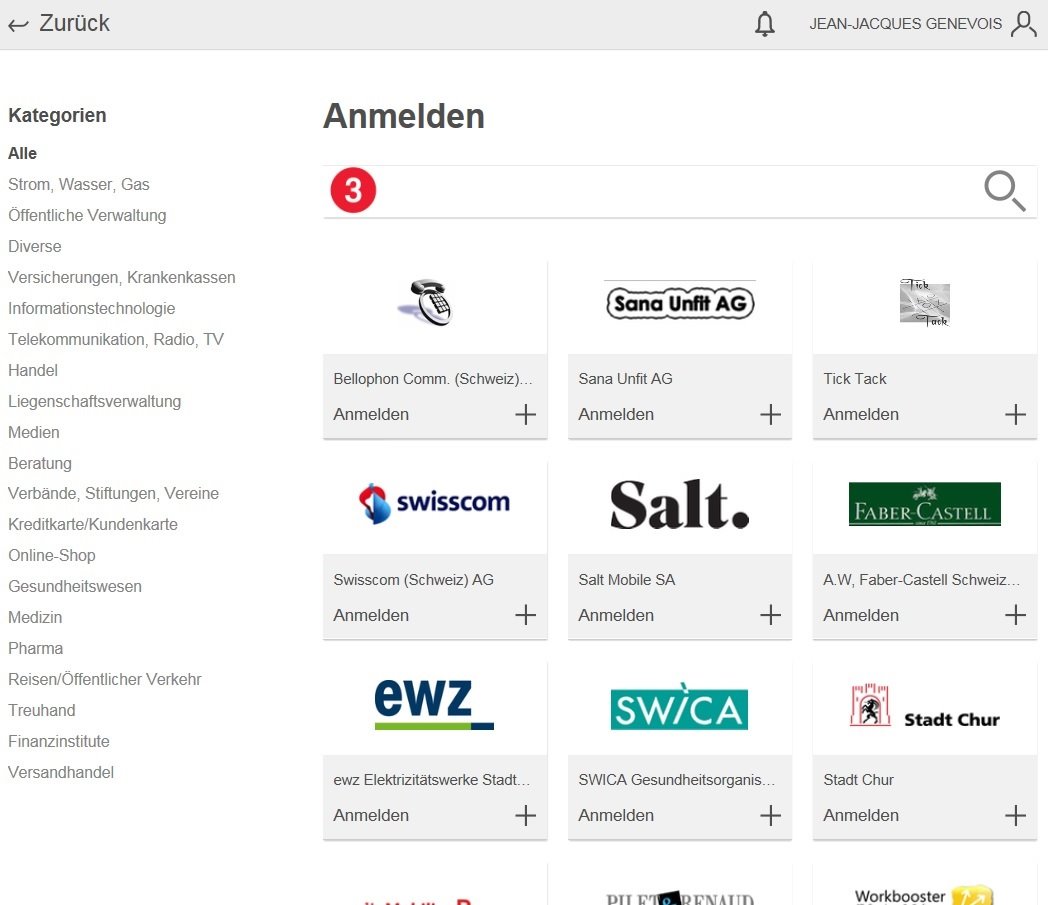Click Anmelden text under Salt Mobile SA
1048x905 pixels.
click(x=616, y=615)
